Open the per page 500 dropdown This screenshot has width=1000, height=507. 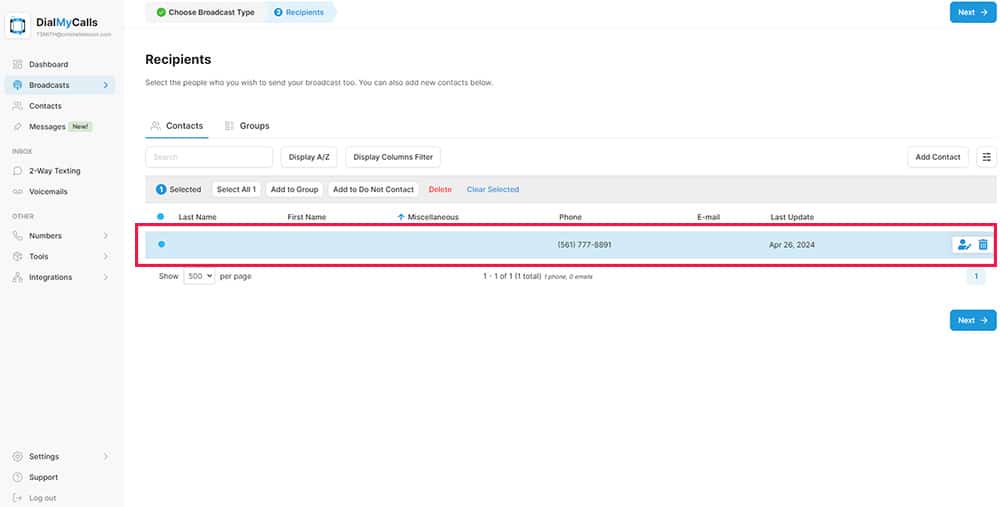point(199,276)
